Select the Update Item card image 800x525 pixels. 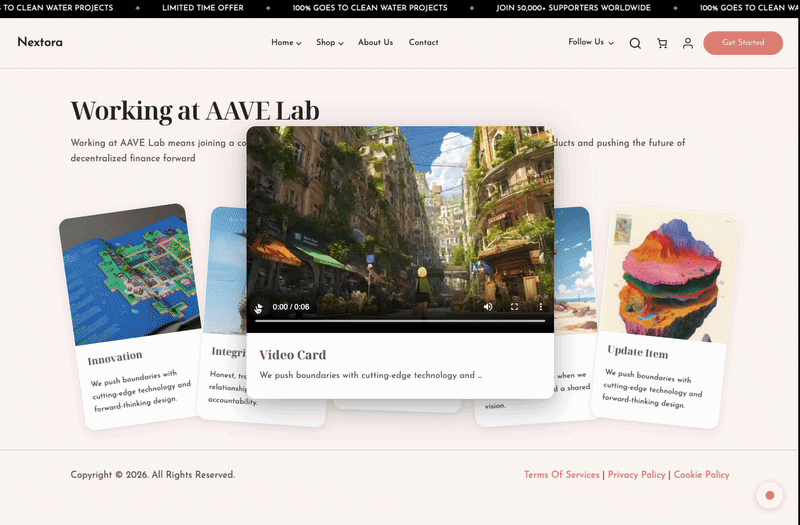pos(667,273)
